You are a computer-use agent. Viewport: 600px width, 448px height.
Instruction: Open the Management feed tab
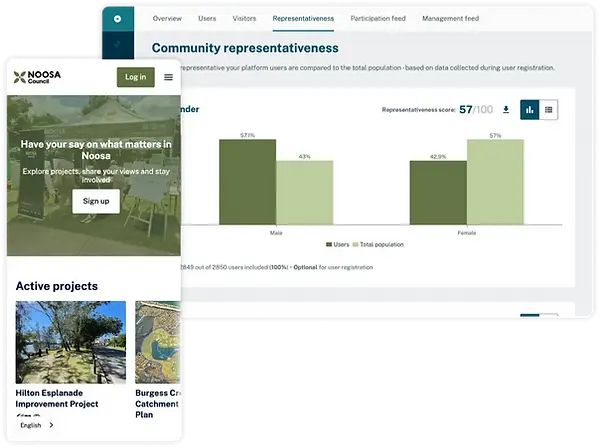click(450, 18)
